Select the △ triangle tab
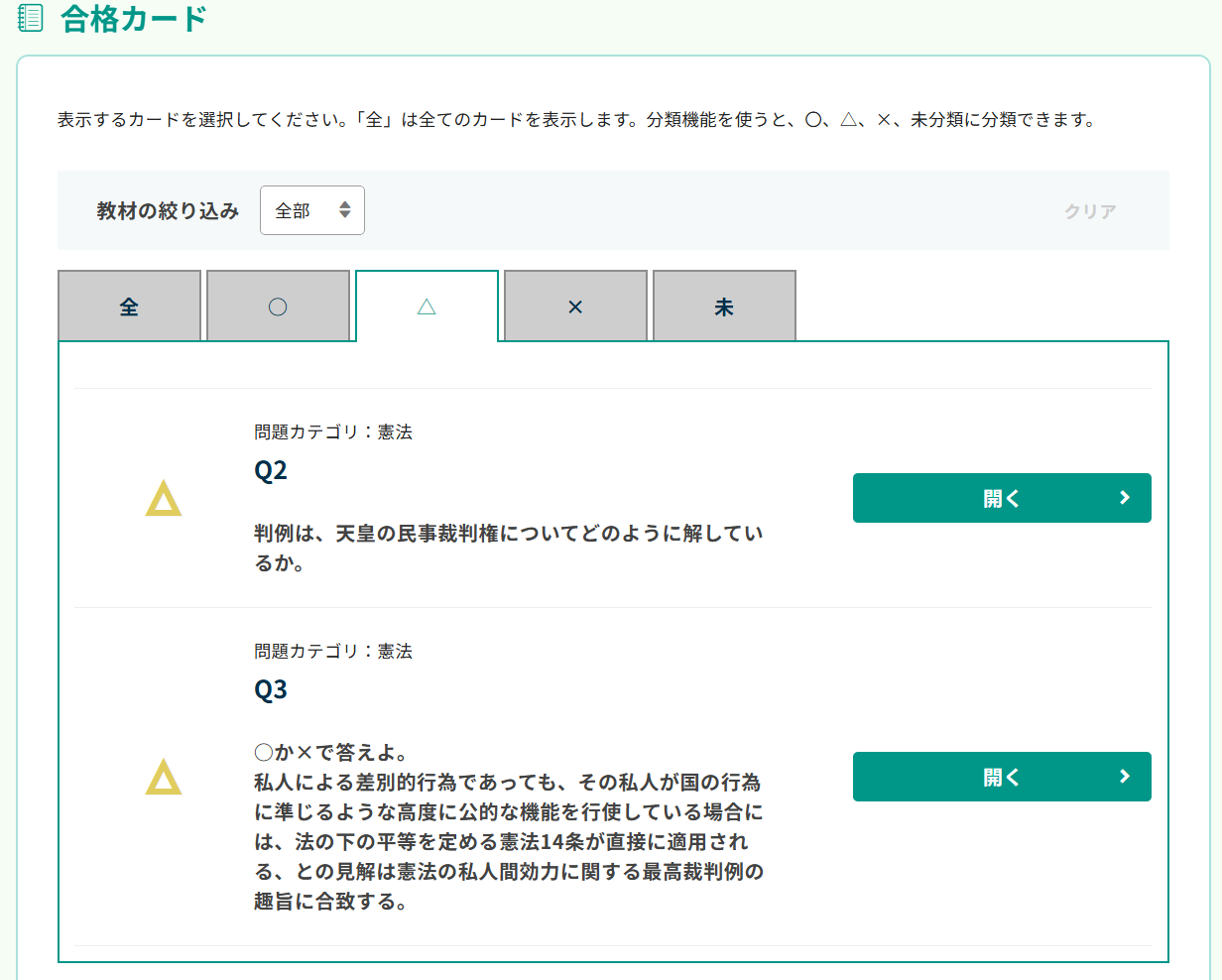The height and width of the screenshot is (980, 1222). click(x=427, y=306)
